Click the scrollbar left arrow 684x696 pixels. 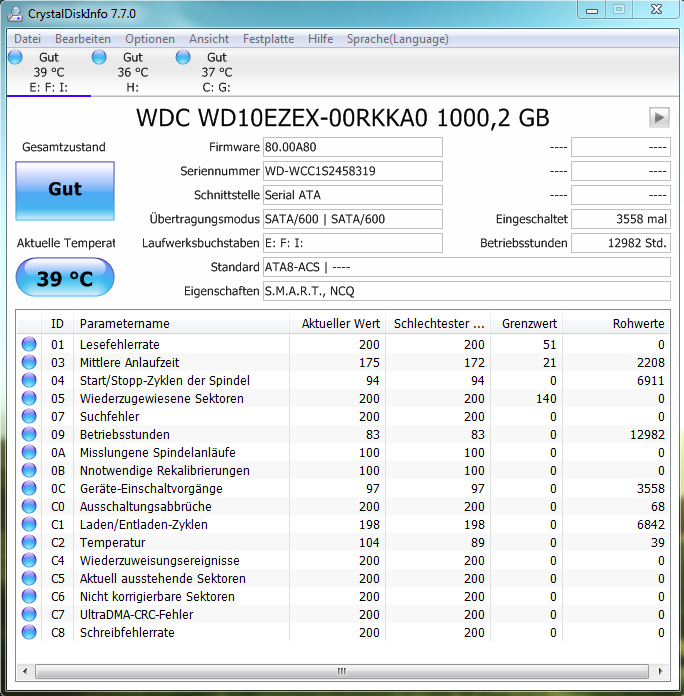pyautogui.click(x=25, y=671)
